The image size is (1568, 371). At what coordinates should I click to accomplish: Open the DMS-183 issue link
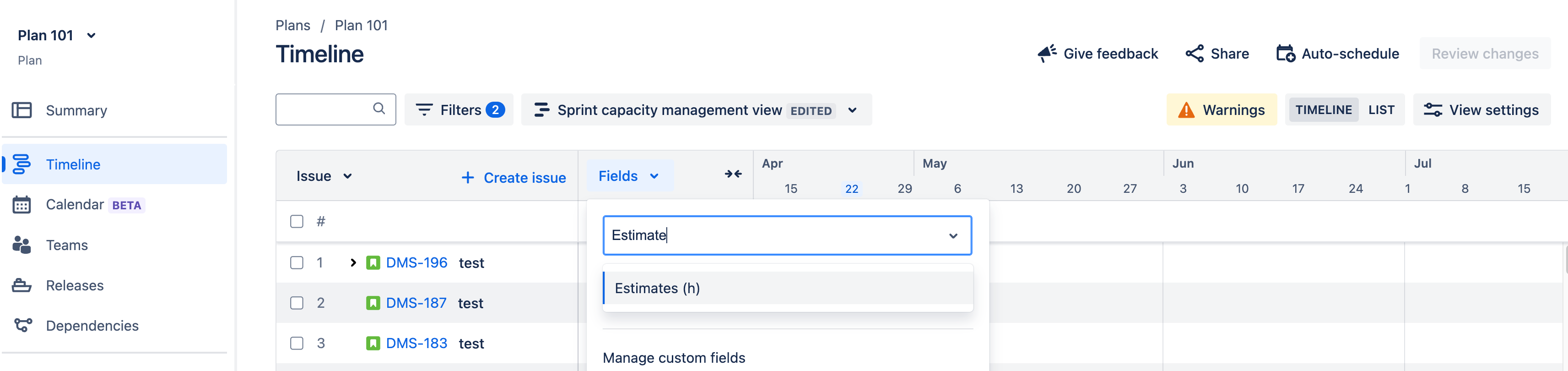pyautogui.click(x=416, y=344)
